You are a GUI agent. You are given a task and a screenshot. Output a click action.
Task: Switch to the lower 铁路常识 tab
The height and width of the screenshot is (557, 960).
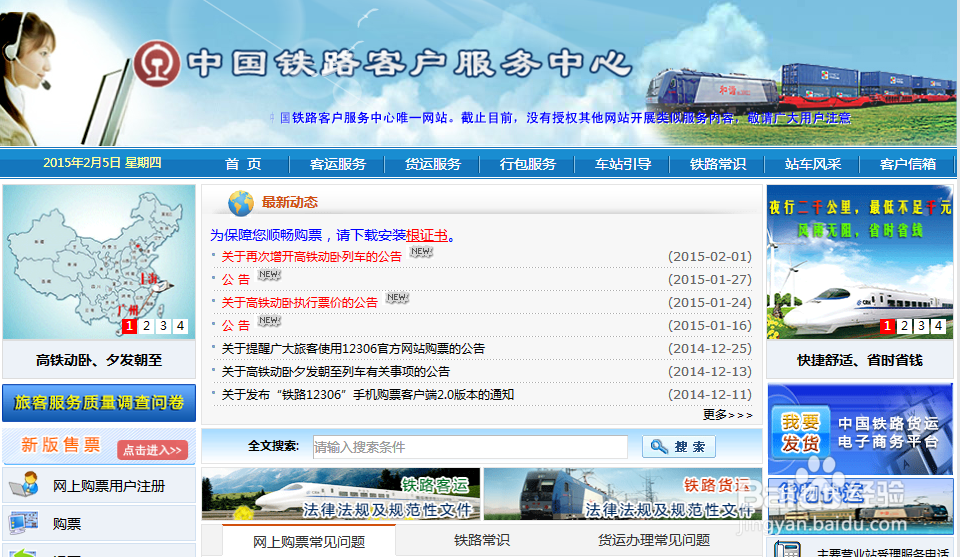(x=482, y=540)
